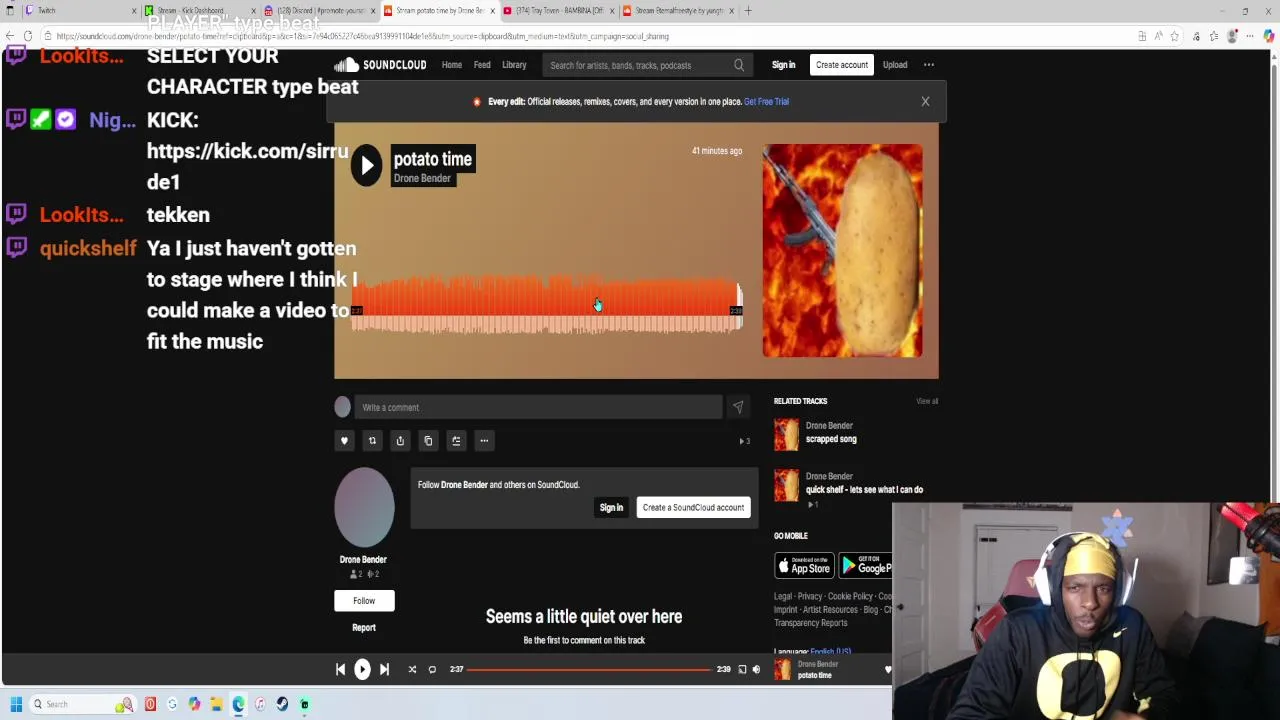
Task: Seek within the orange track waveform
Action: tap(546, 303)
